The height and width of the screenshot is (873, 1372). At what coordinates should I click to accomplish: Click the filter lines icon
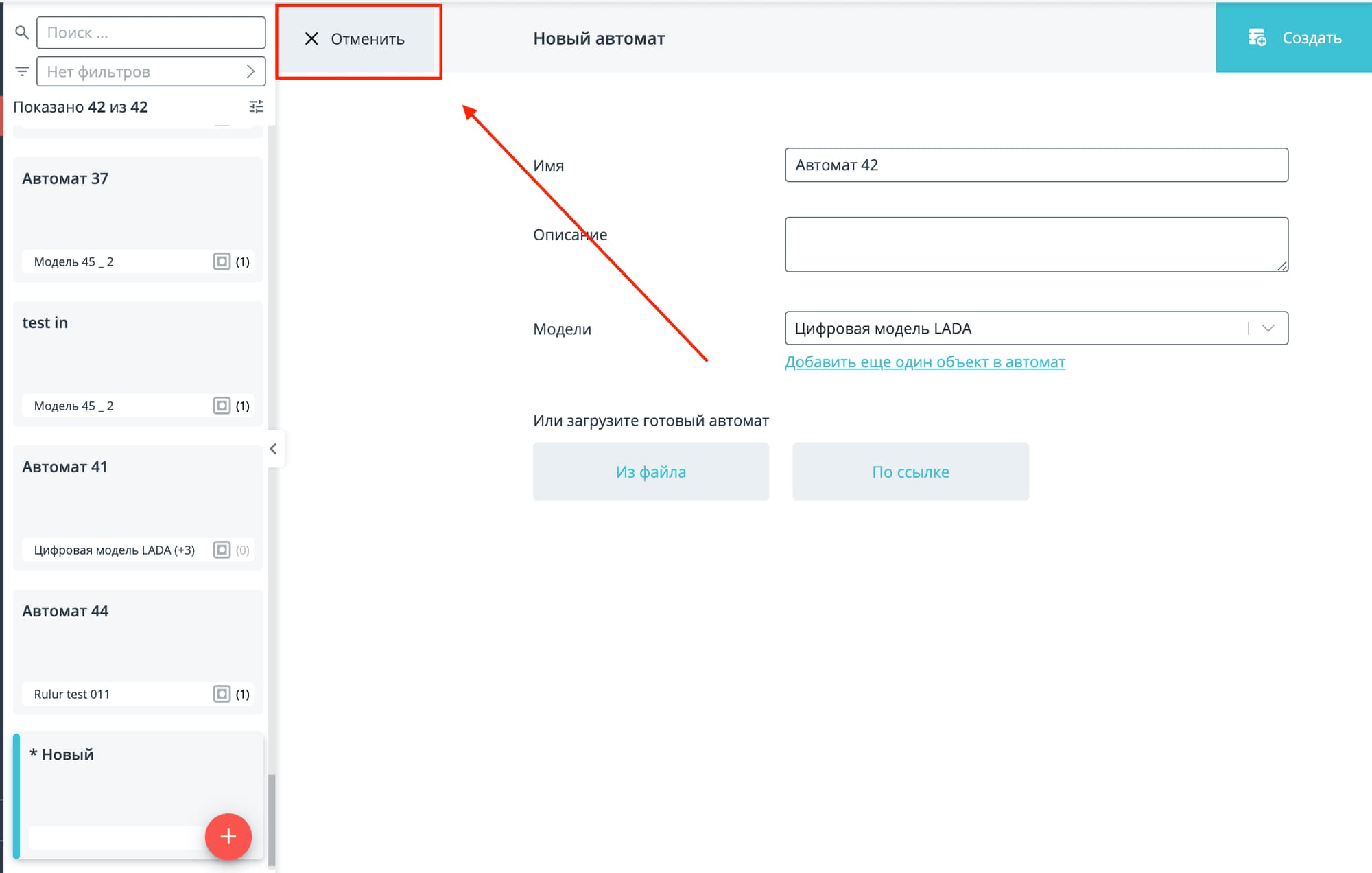tap(22, 71)
